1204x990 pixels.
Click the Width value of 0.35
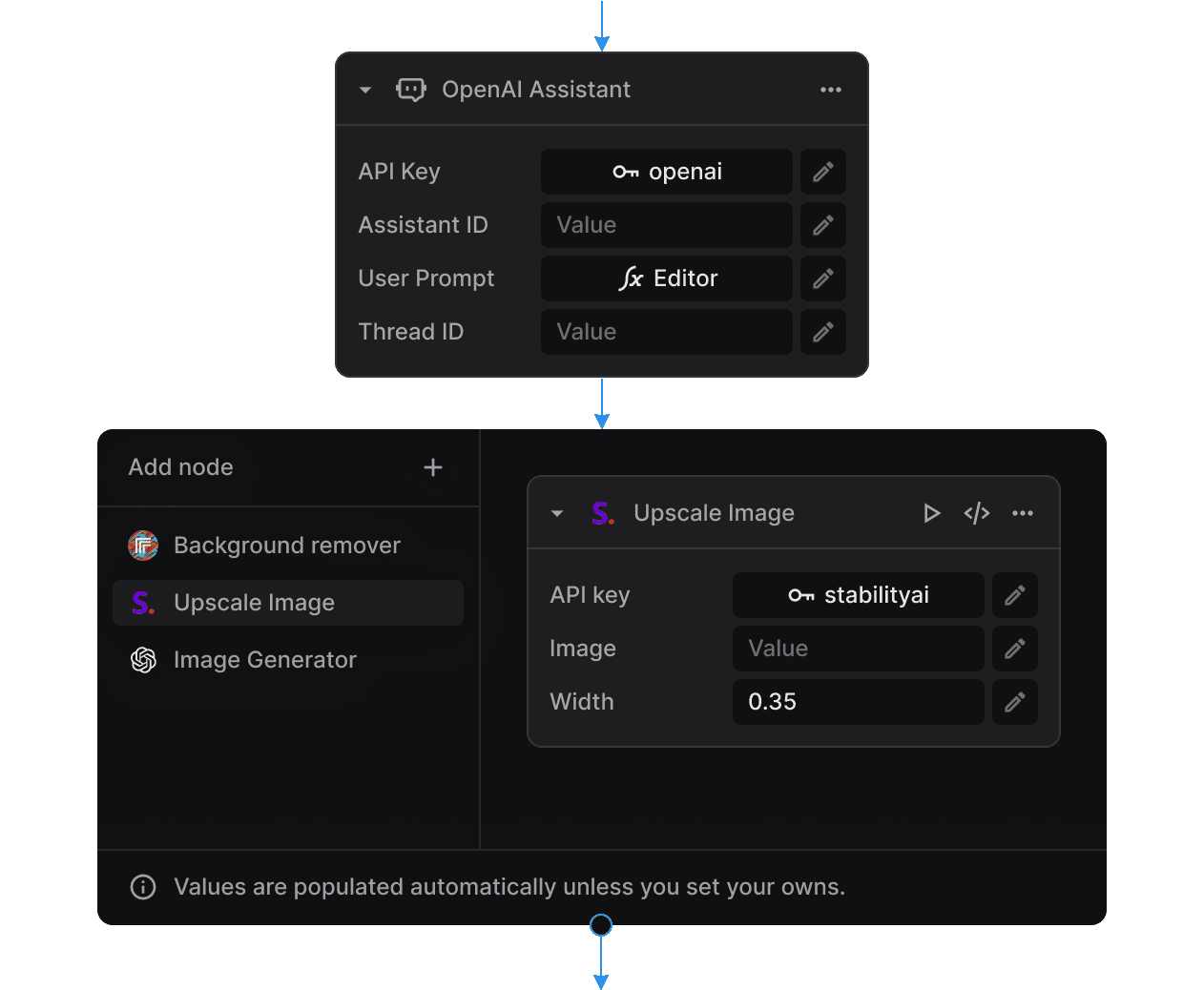point(858,702)
